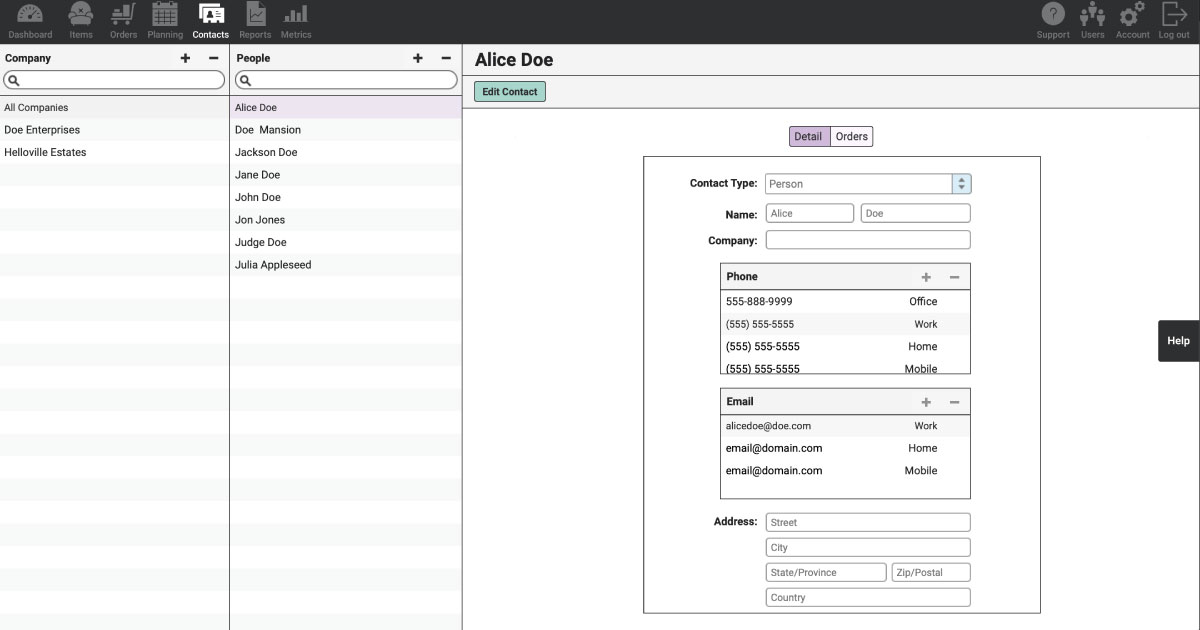Select Julia Appleseed in People list
The image size is (1200, 630).
(x=346, y=265)
